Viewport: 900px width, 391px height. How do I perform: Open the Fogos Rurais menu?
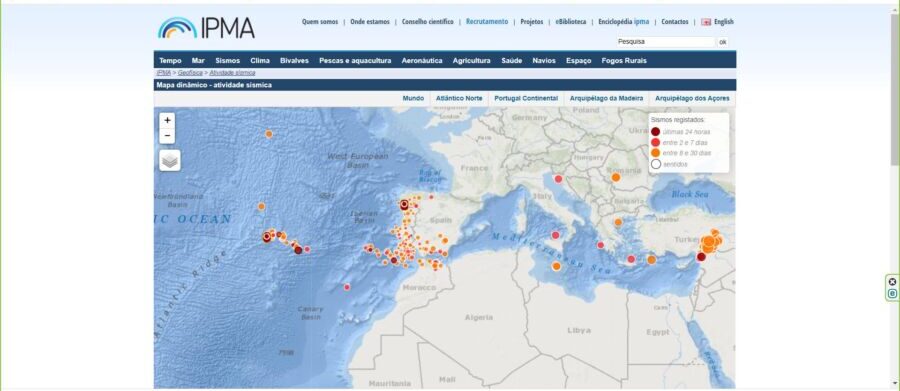624,60
